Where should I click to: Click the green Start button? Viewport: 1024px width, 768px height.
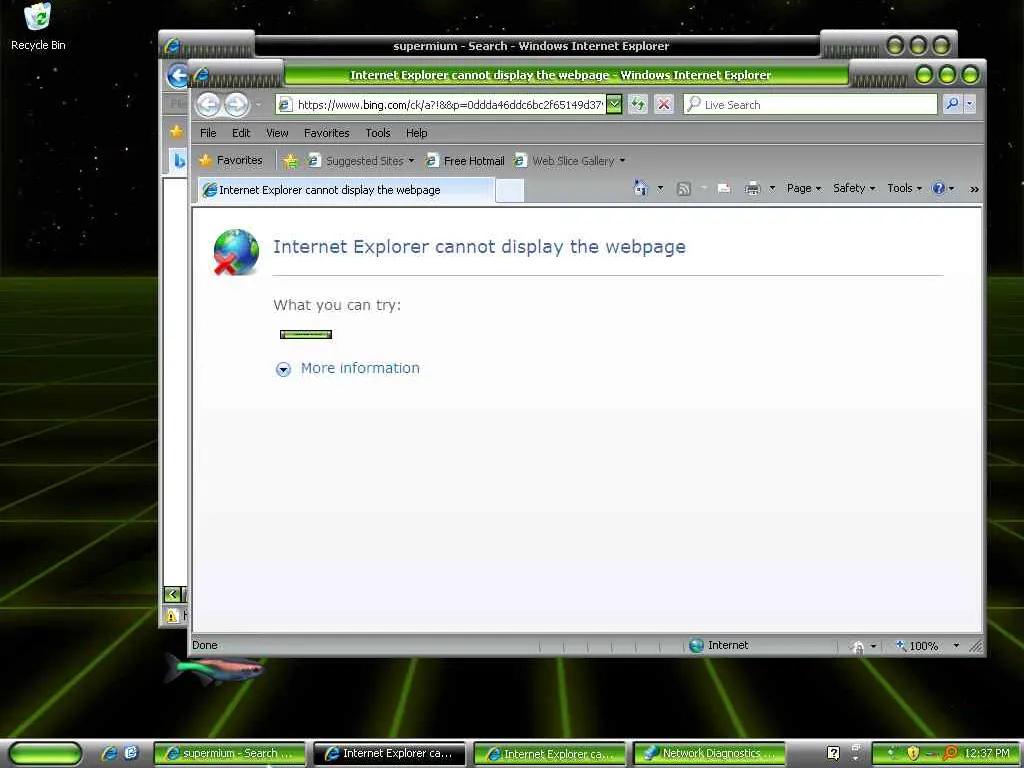45,754
